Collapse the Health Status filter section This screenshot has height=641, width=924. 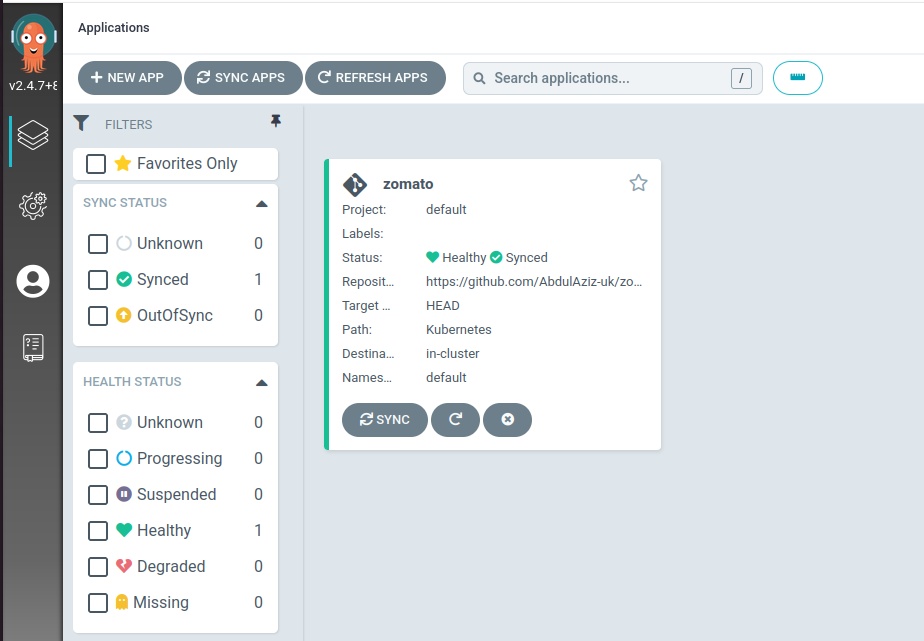tap(261, 382)
